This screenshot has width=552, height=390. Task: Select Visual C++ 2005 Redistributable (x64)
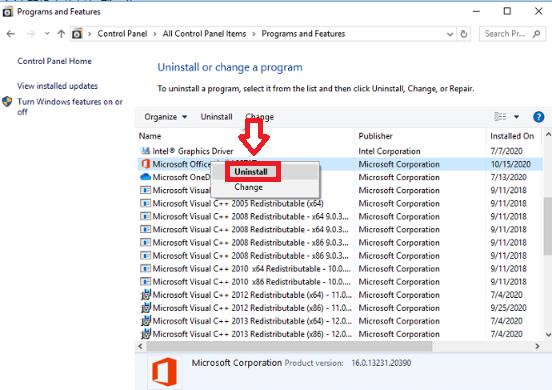coord(340,203)
